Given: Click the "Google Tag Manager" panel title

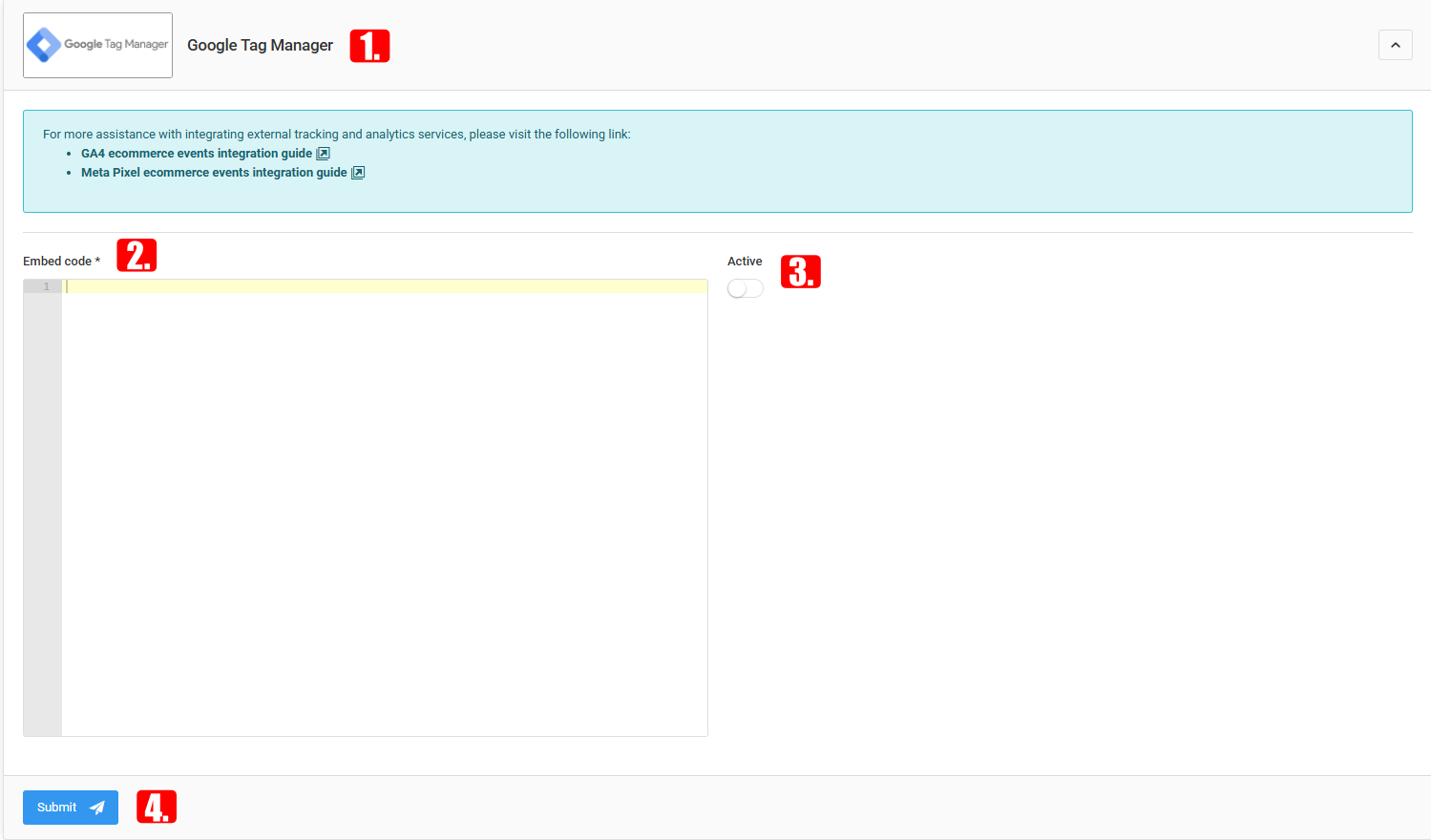Looking at the screenshot, I should [260, 45].
